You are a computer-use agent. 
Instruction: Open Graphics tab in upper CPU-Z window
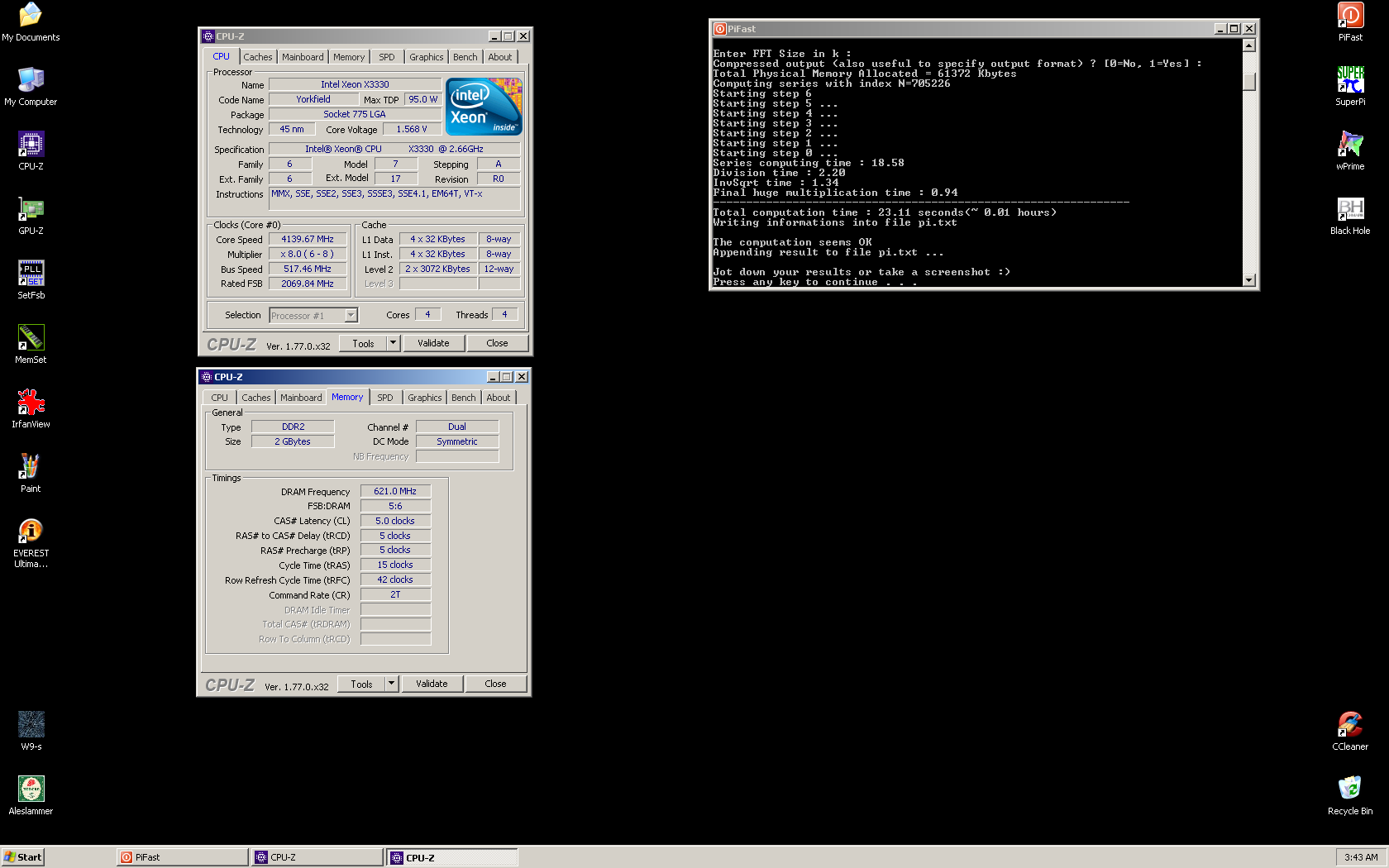pos(427,57)
